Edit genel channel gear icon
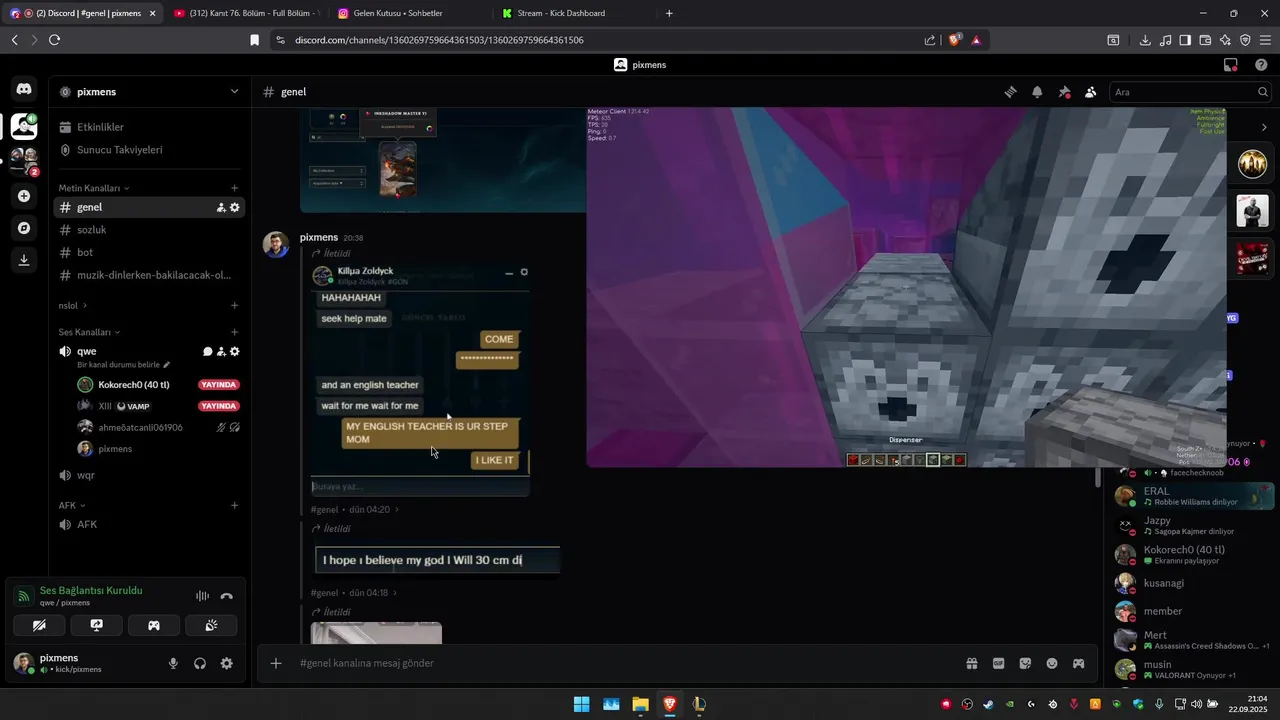1280x720 pixels. tap(235, 208)
